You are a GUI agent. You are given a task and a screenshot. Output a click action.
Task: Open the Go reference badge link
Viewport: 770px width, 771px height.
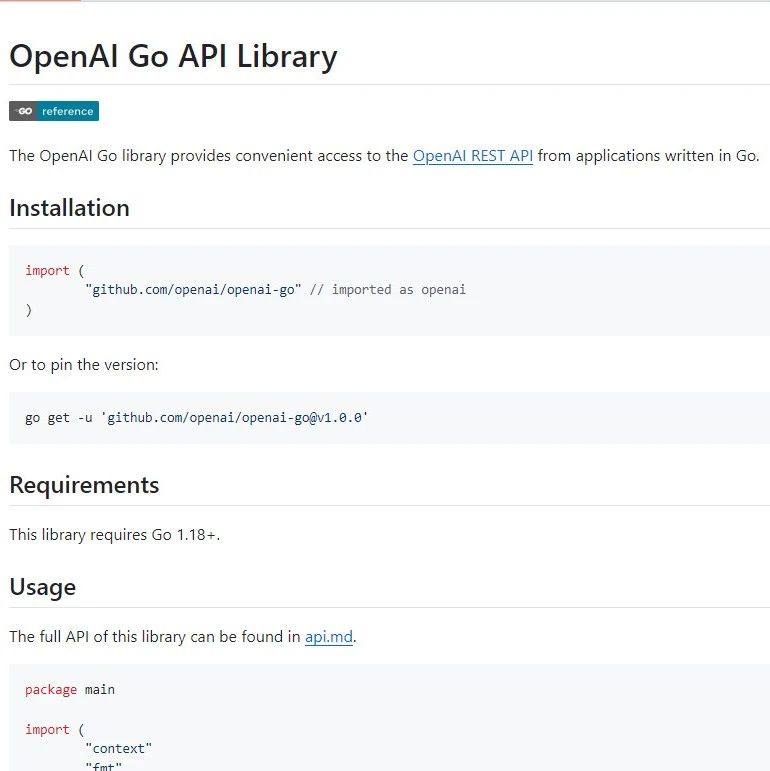click(x=54, y=111)
